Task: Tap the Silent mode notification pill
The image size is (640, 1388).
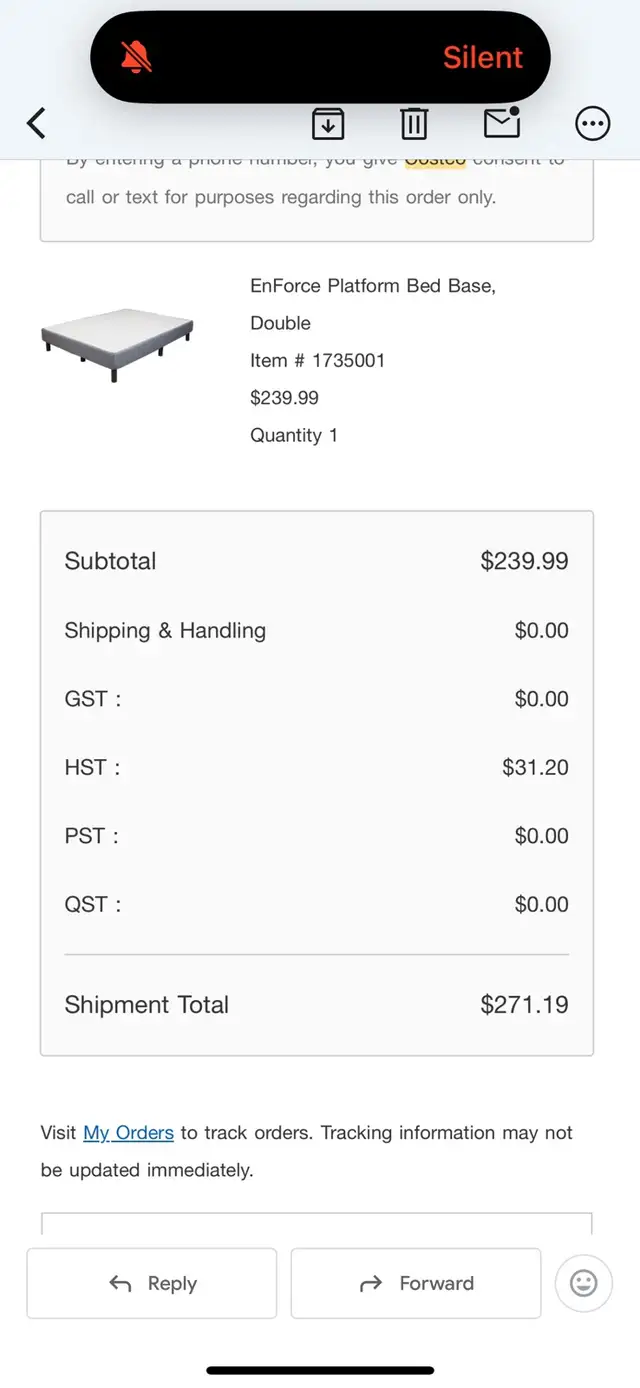Action: tap(320, 58)
